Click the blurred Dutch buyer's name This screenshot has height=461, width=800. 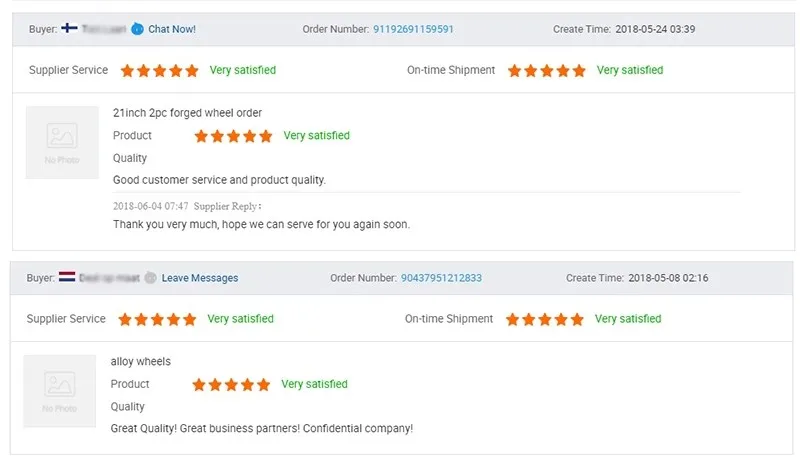pyautogui.click(x=109, y=277)
